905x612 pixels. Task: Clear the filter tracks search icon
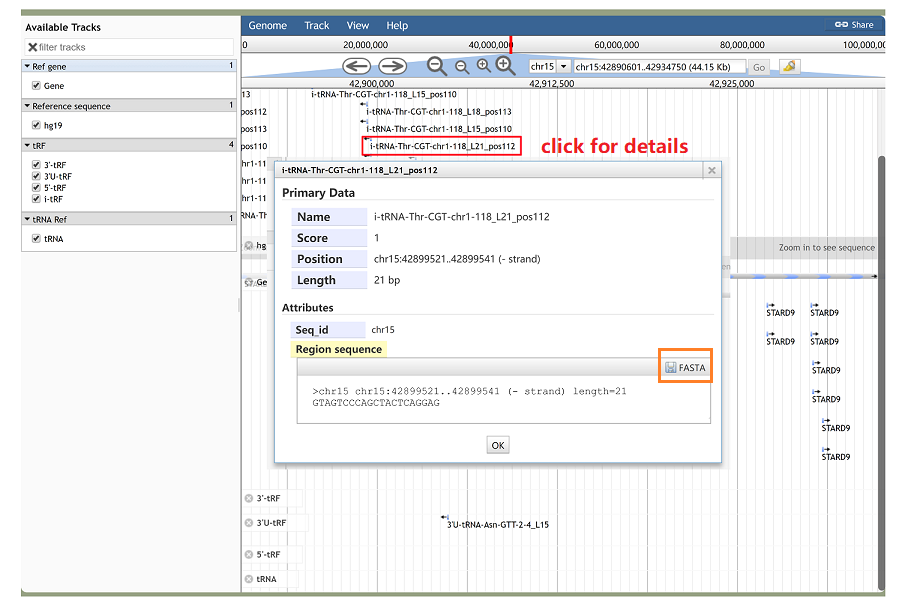(32, 47)
